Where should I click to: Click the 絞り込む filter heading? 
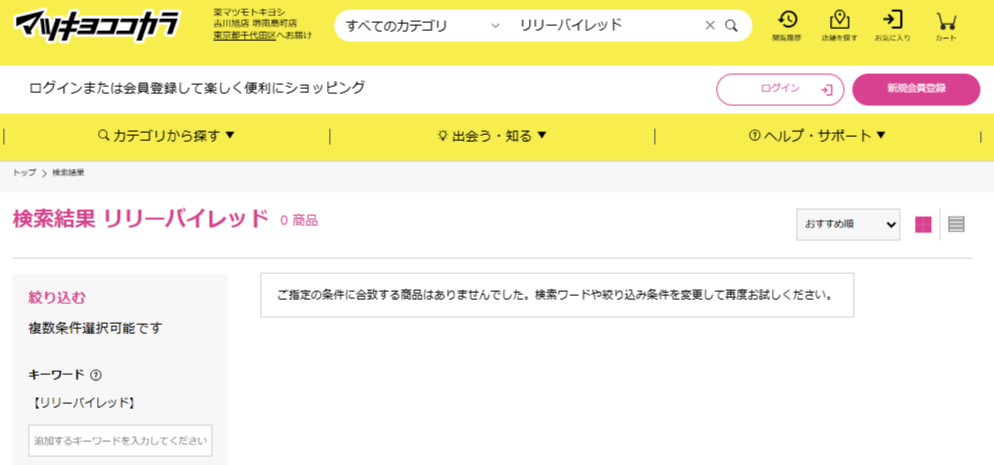(x=57, y=297)
